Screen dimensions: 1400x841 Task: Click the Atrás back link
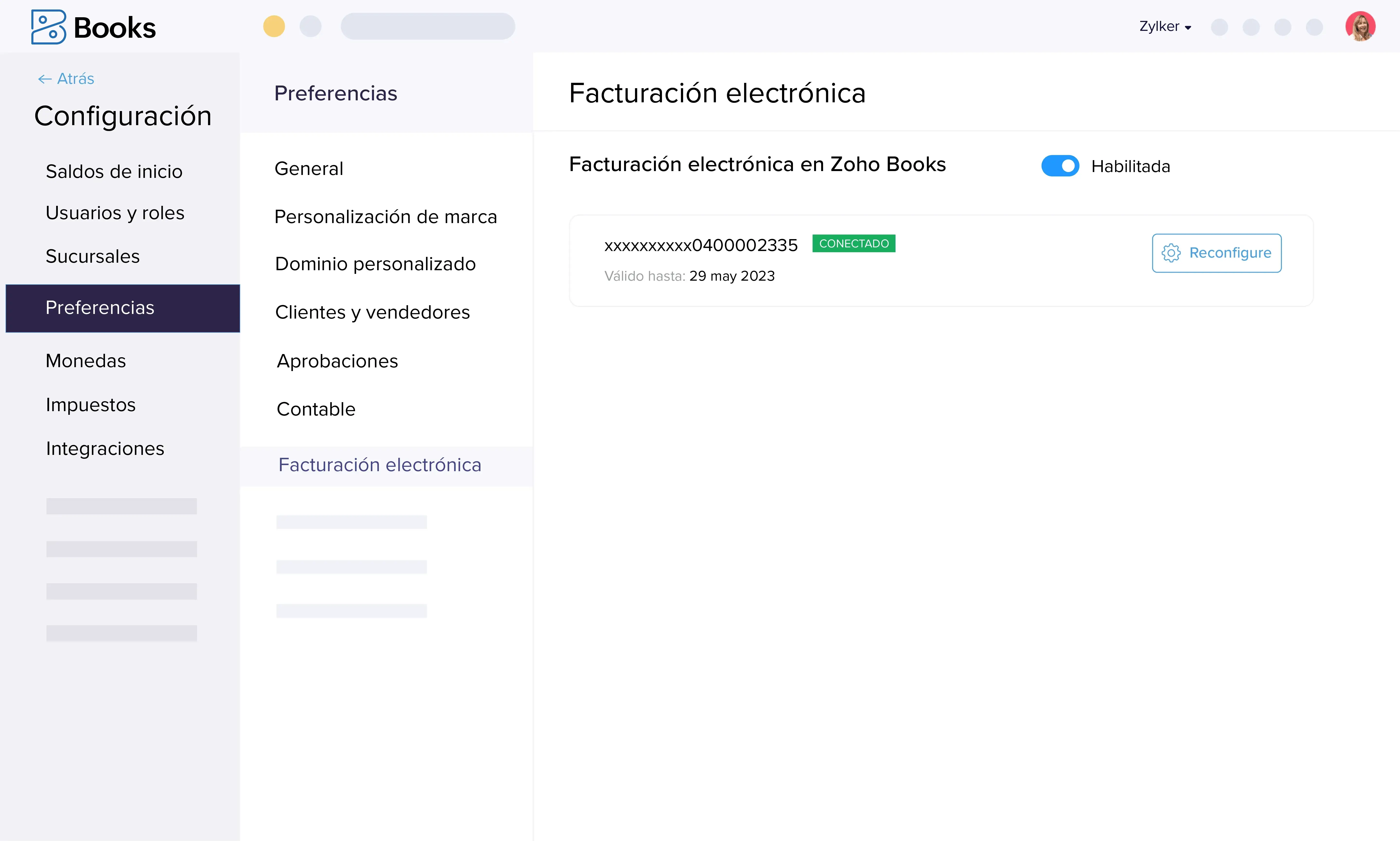pyautogui.click(x=75, y=79)
